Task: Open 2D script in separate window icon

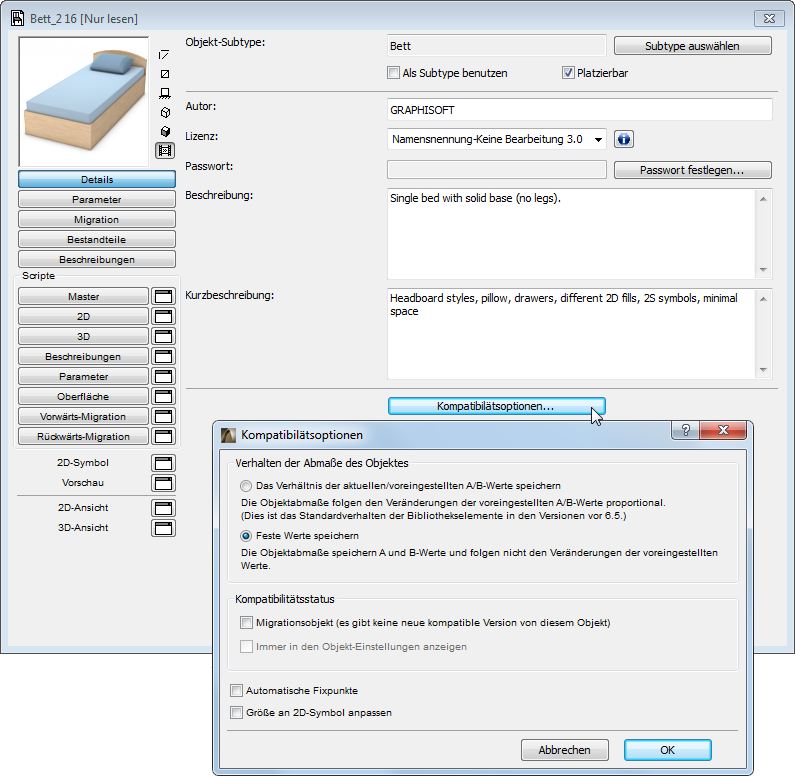Action: pyautogui.click(x=163, y=316)
